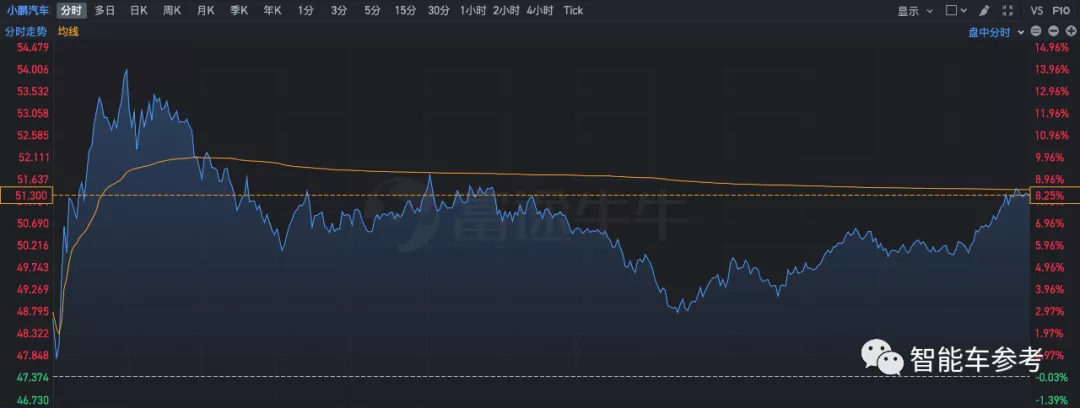The height and width of the screenshot is (408, 1080).
Task: Switch to the 多日 multi-day tab
Action: click(x=104, y=10)
